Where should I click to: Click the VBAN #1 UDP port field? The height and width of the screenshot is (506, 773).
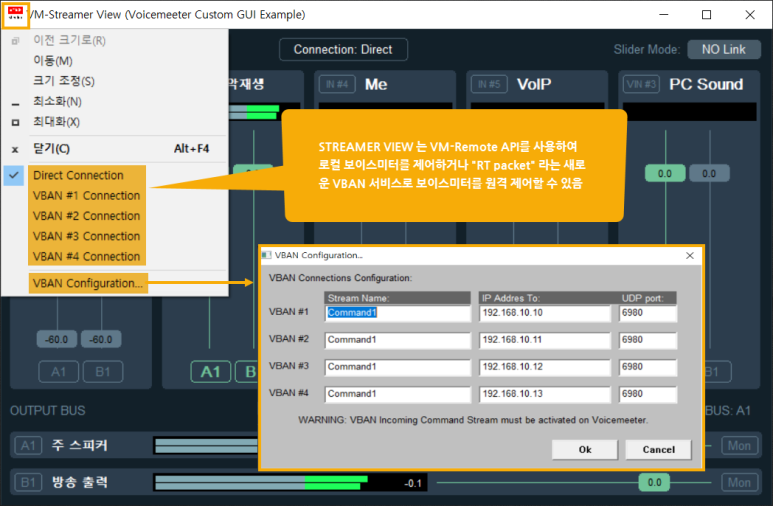point(648,313)
